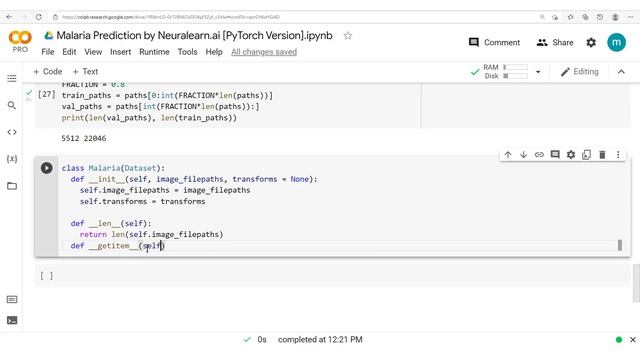Run the Malaria class cell
640x360 pixels.
[47, 168]
